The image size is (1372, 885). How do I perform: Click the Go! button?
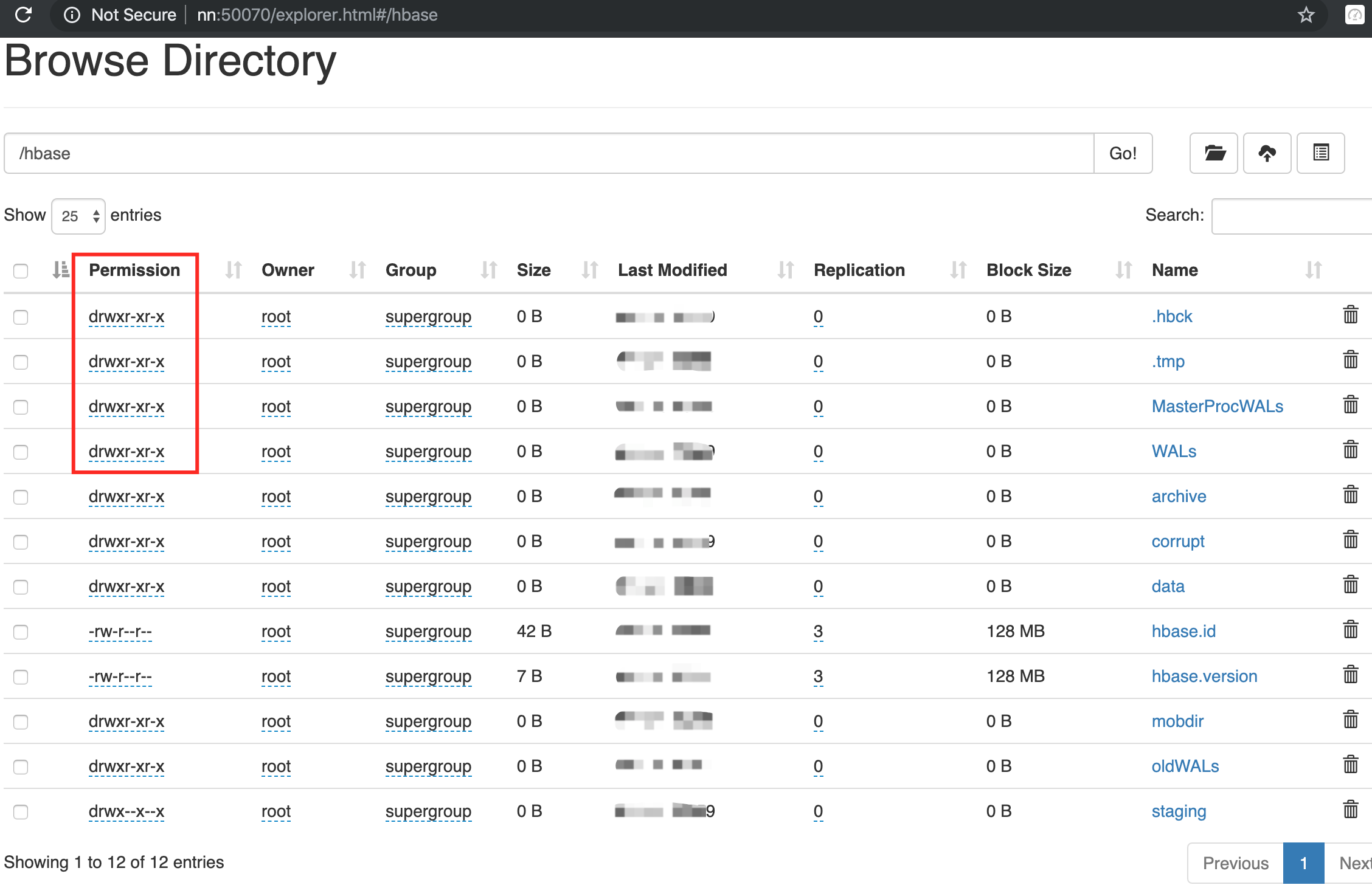pyautogui.click(x=1123, y=153)
